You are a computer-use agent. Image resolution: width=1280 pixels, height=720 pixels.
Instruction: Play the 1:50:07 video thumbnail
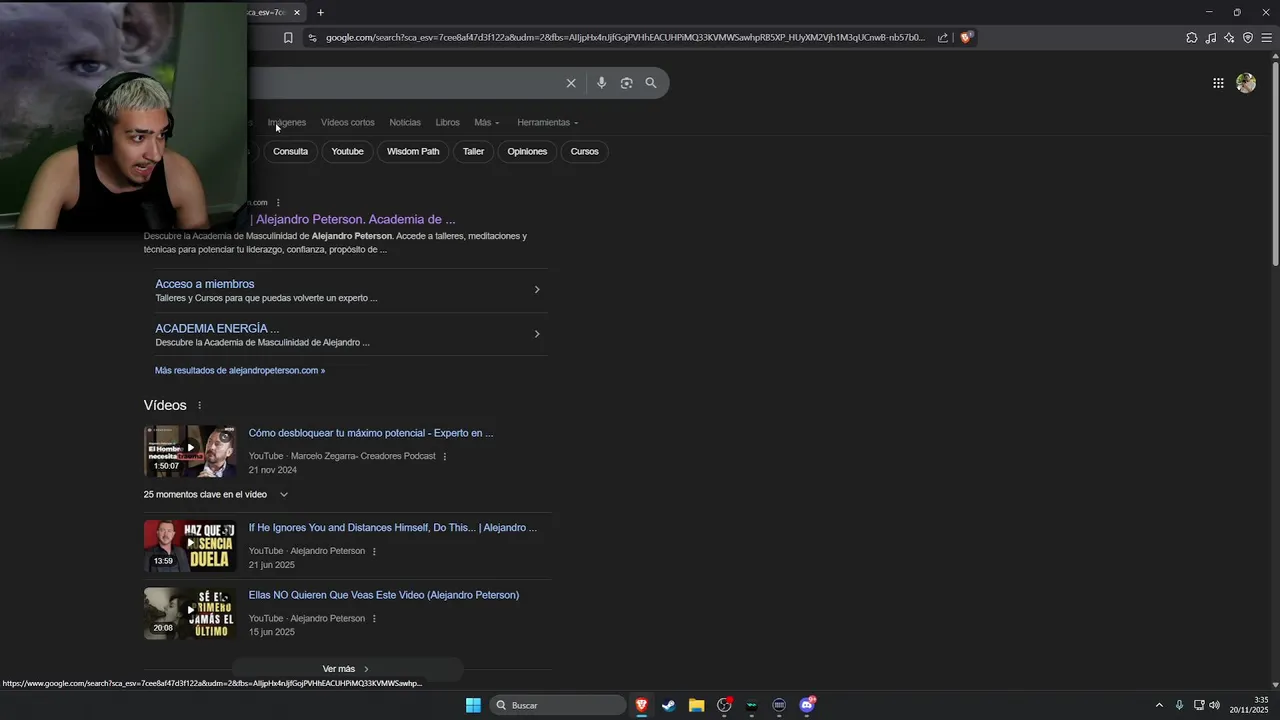click(190, 451)
